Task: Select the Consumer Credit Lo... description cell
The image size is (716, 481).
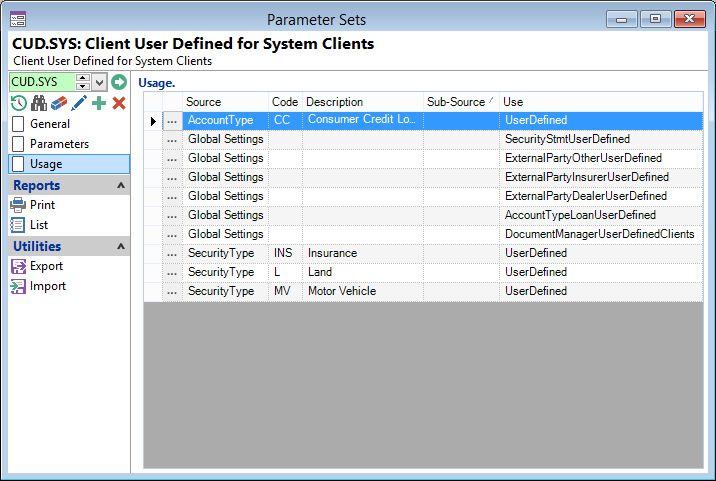Action: point(363,121)
